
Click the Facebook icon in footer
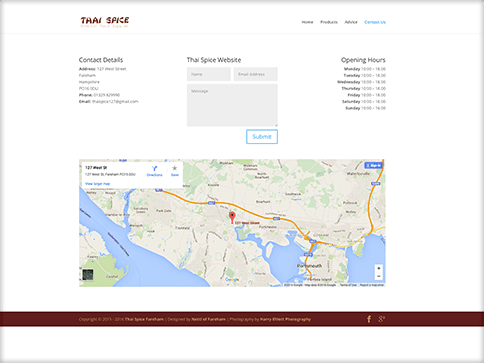pyautogui.click(x=369, y=319)
